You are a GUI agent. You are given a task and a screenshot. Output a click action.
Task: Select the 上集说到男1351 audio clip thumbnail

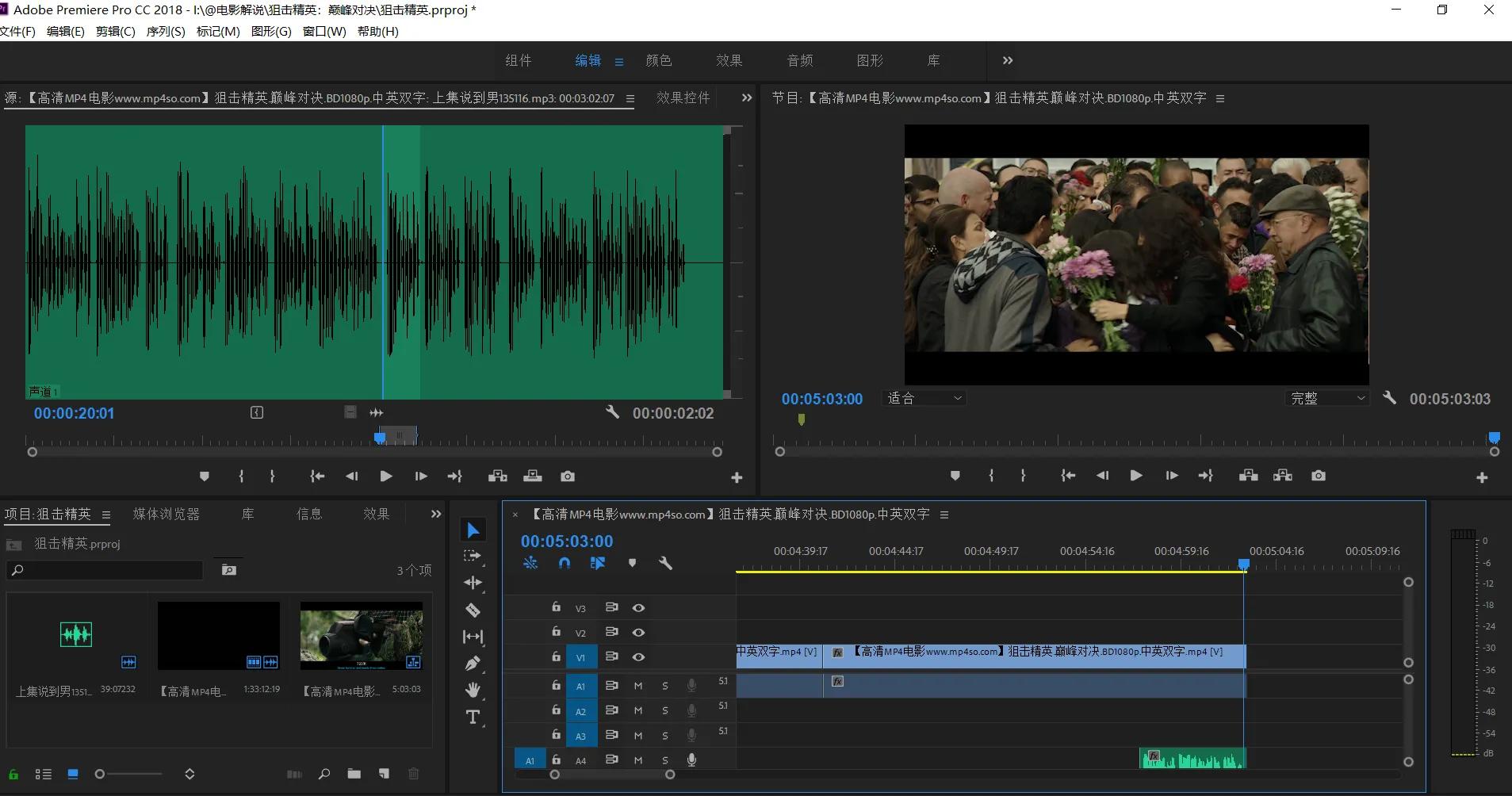tap(76, 636)
